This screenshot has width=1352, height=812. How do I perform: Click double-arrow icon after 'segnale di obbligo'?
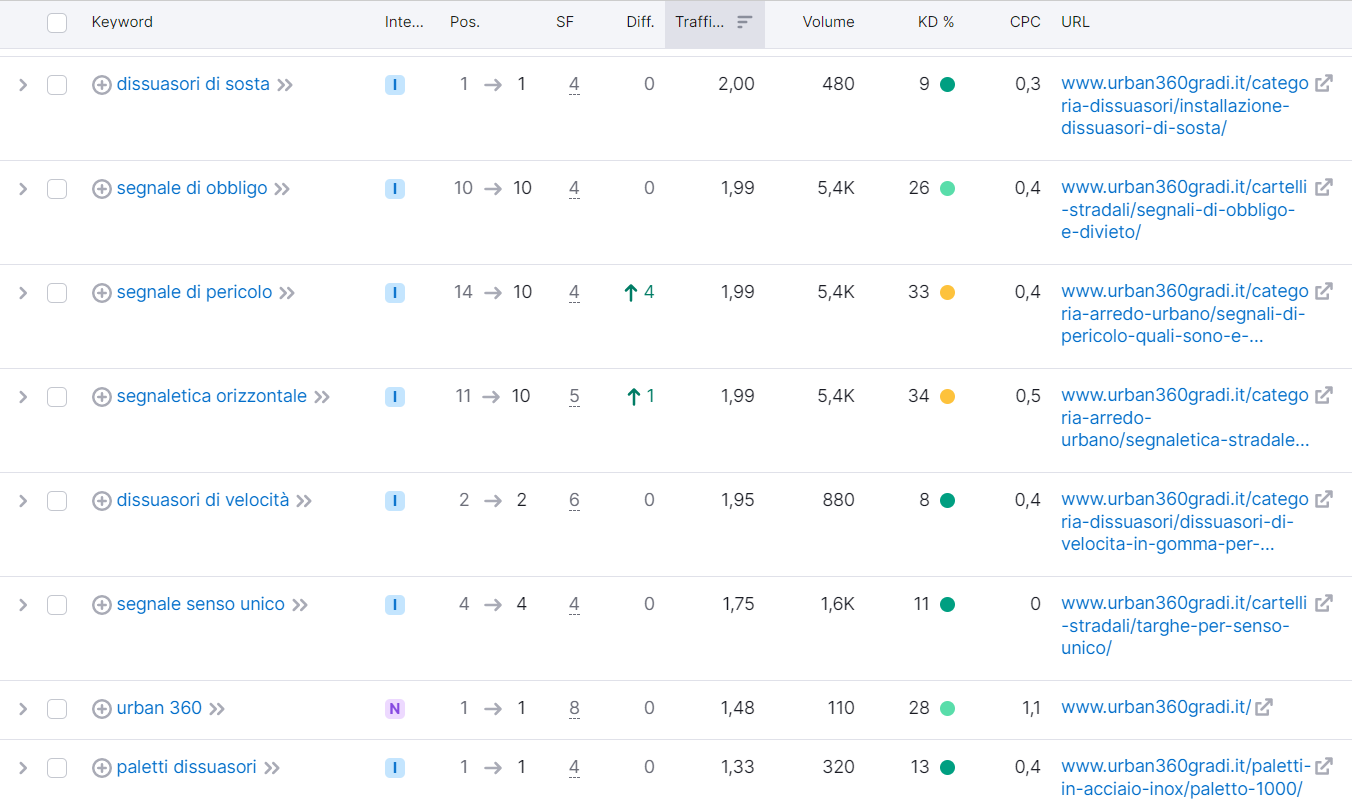click(x=282, y=189)
